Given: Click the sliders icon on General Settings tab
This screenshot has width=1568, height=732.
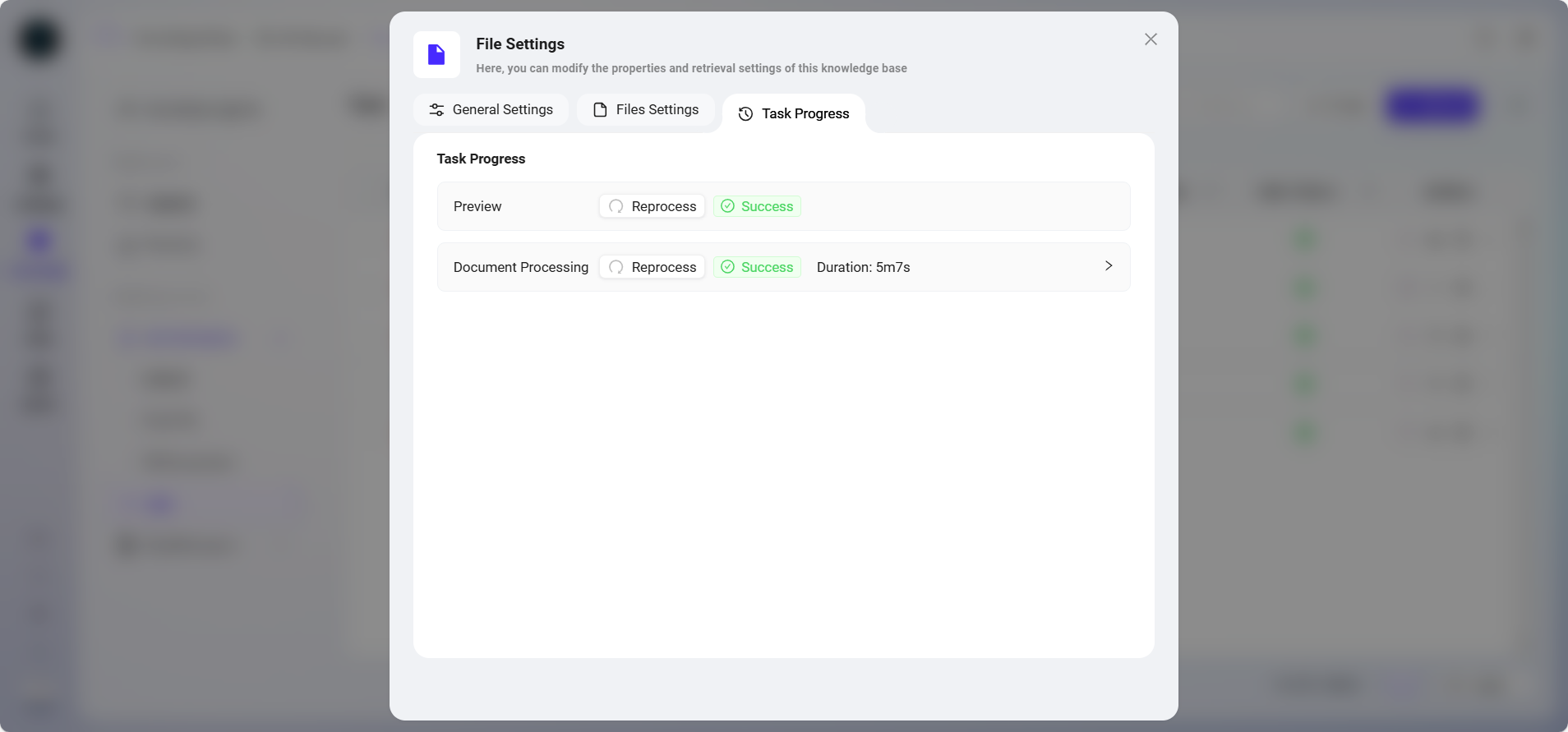Looking at the screenshot, I should (436, 110).
